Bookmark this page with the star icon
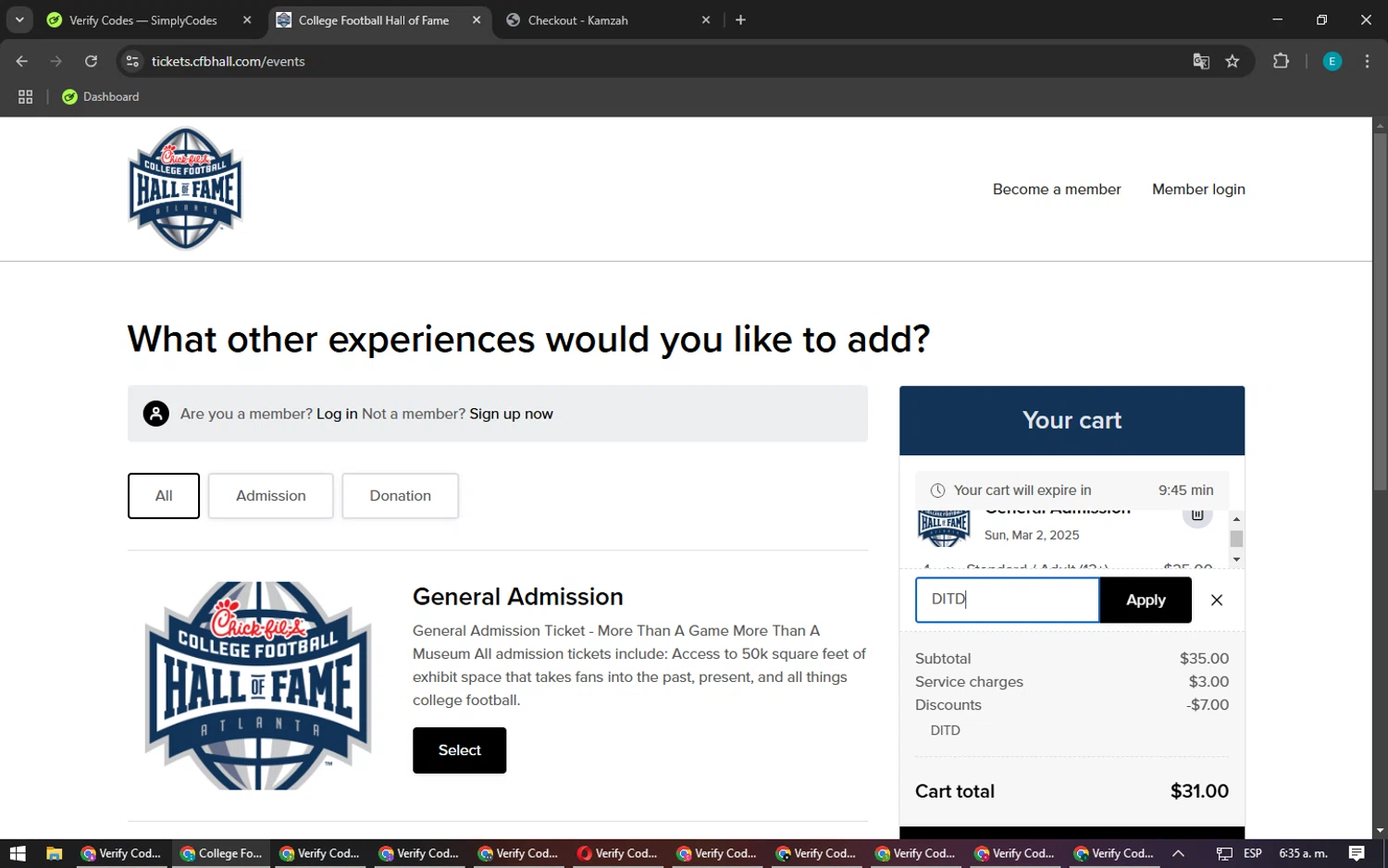1388x868 pixels. (1233, 61)
